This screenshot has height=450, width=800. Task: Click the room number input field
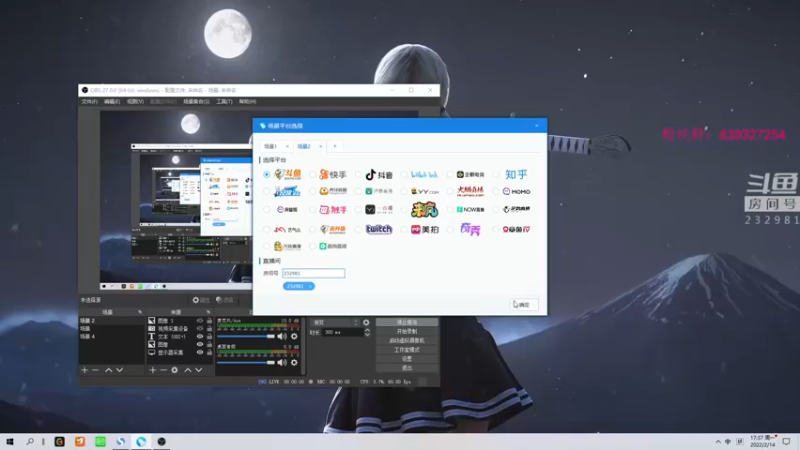(314, 273)
